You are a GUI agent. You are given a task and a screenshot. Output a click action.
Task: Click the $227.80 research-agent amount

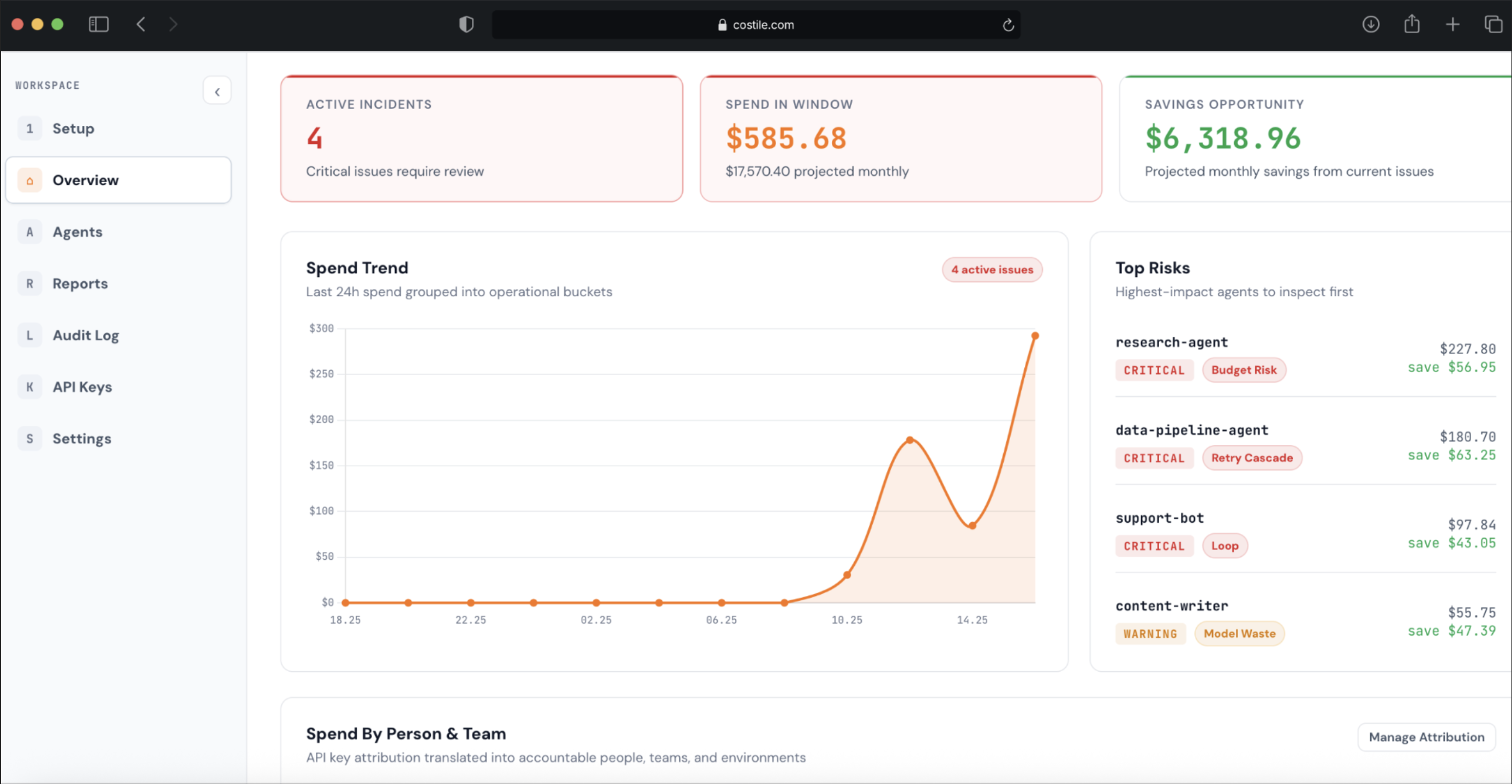pos(1467,349)
